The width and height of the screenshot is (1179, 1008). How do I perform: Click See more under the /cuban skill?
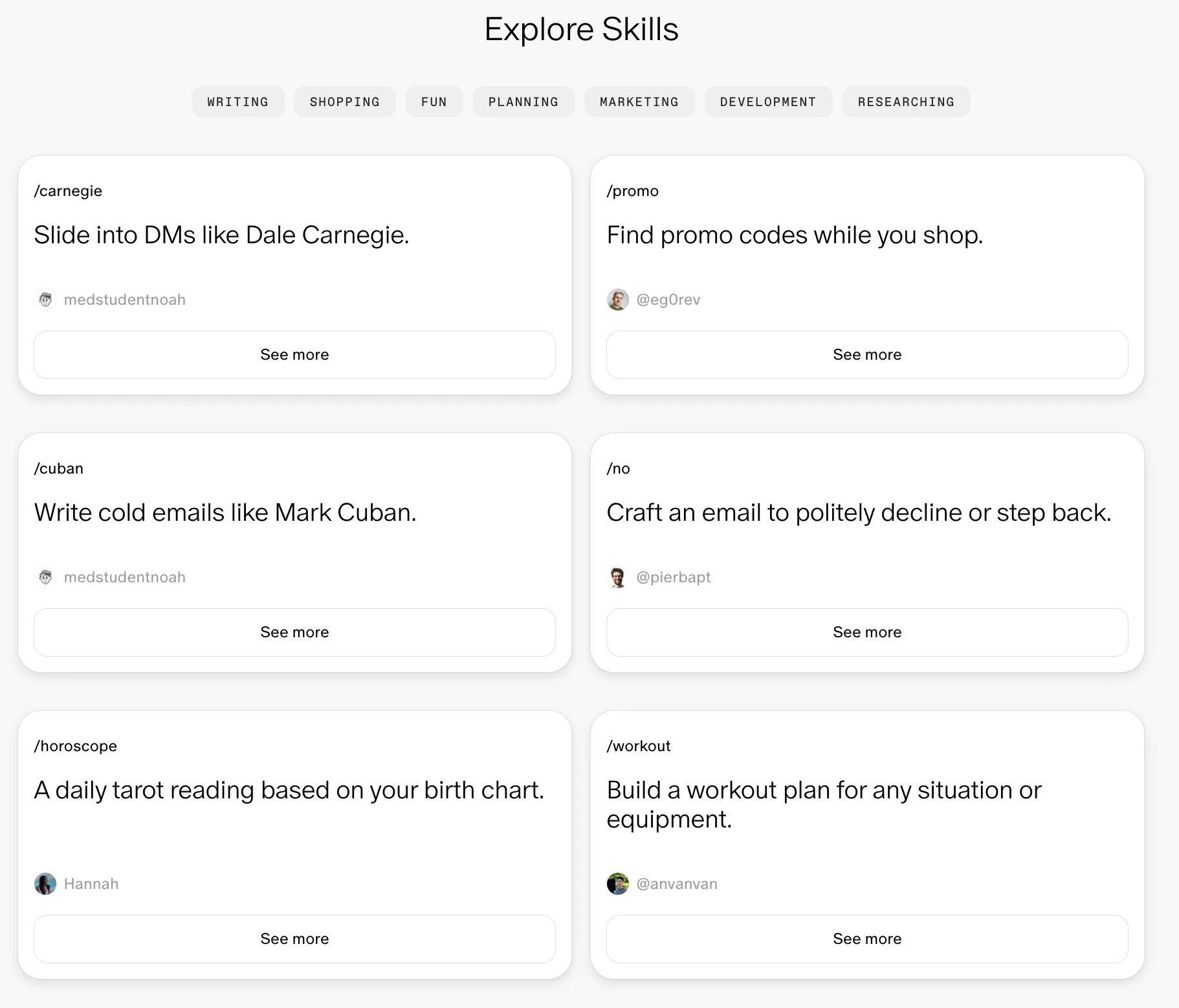coord(294,632)
